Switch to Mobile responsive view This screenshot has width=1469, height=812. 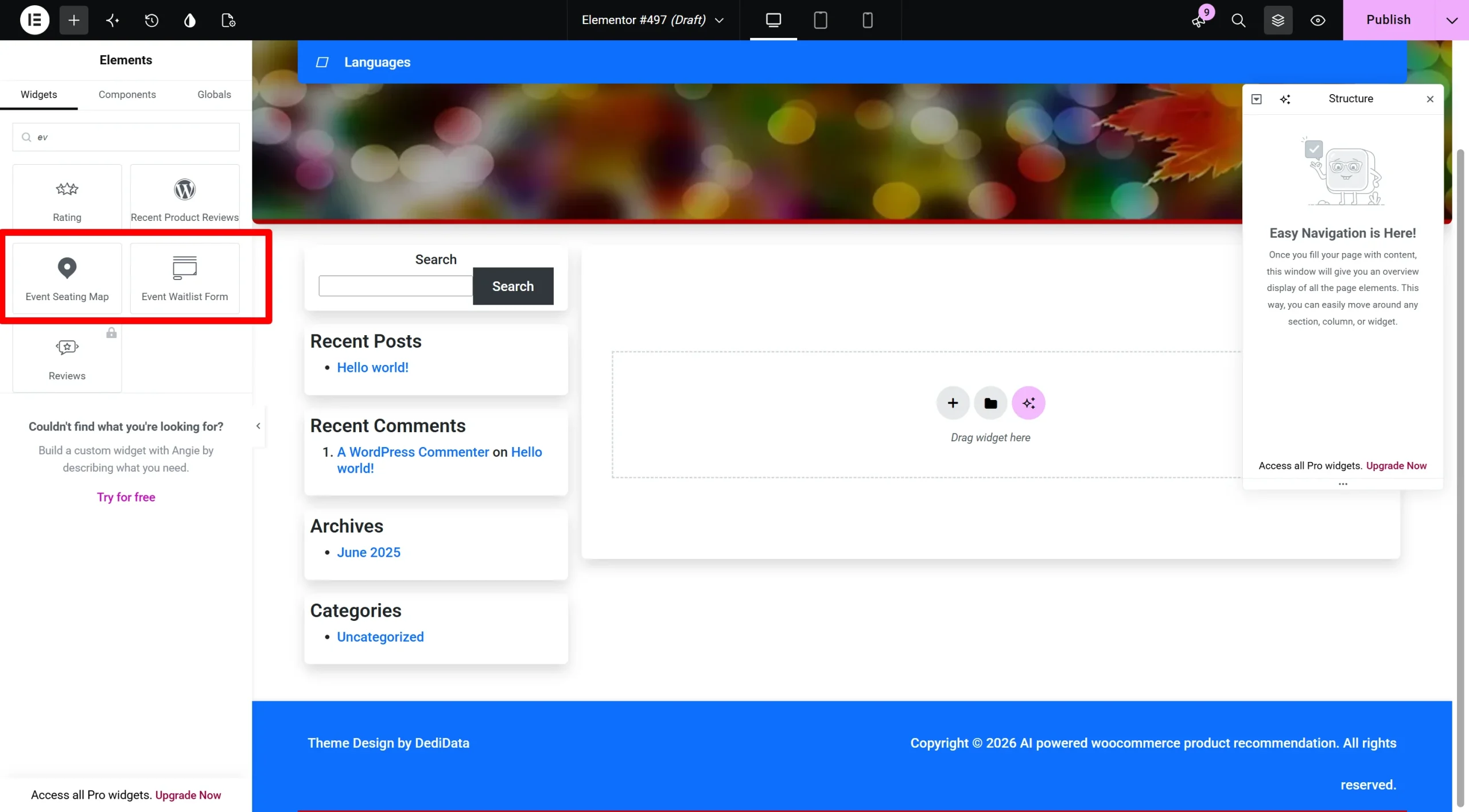tap(868, 20)
